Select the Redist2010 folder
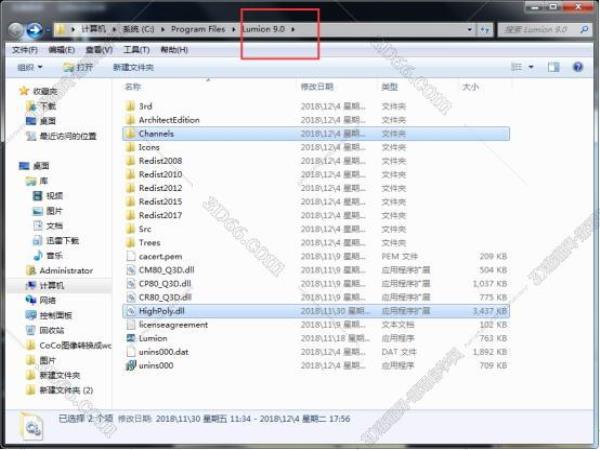Image resolution: width=600 pixels, height=450 pixels. coord(160,174)
